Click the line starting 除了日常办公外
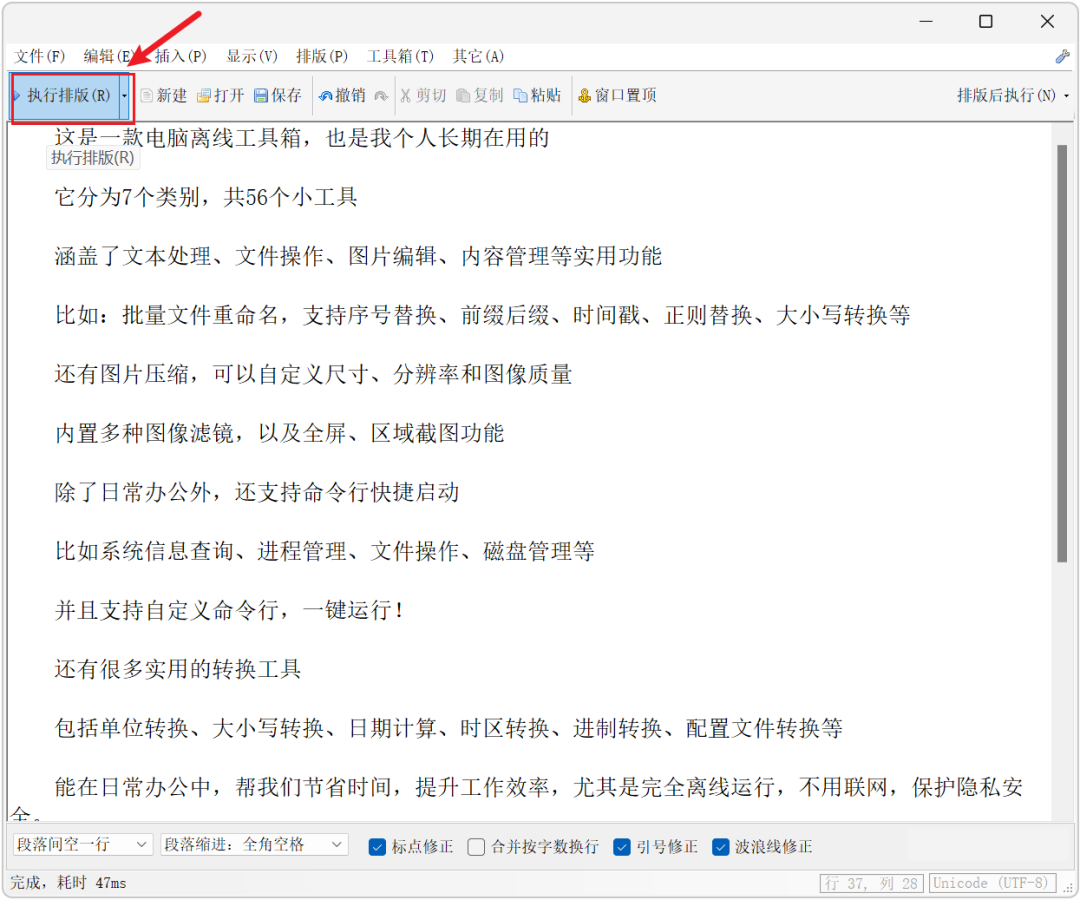The width and height of the screenshot is (1080, 900). (257, 493)
